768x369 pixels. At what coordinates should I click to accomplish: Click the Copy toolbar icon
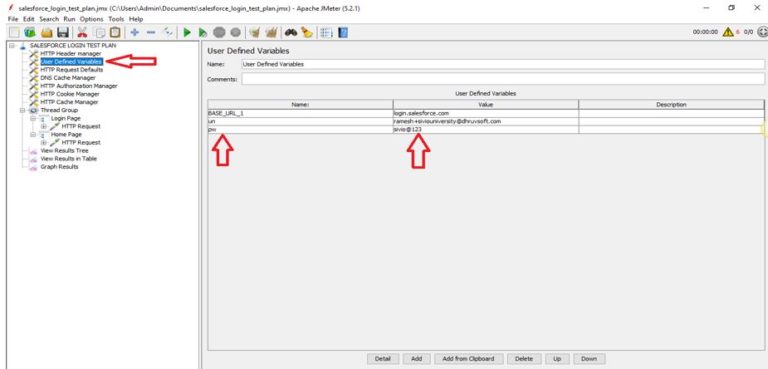pos(100,32)
